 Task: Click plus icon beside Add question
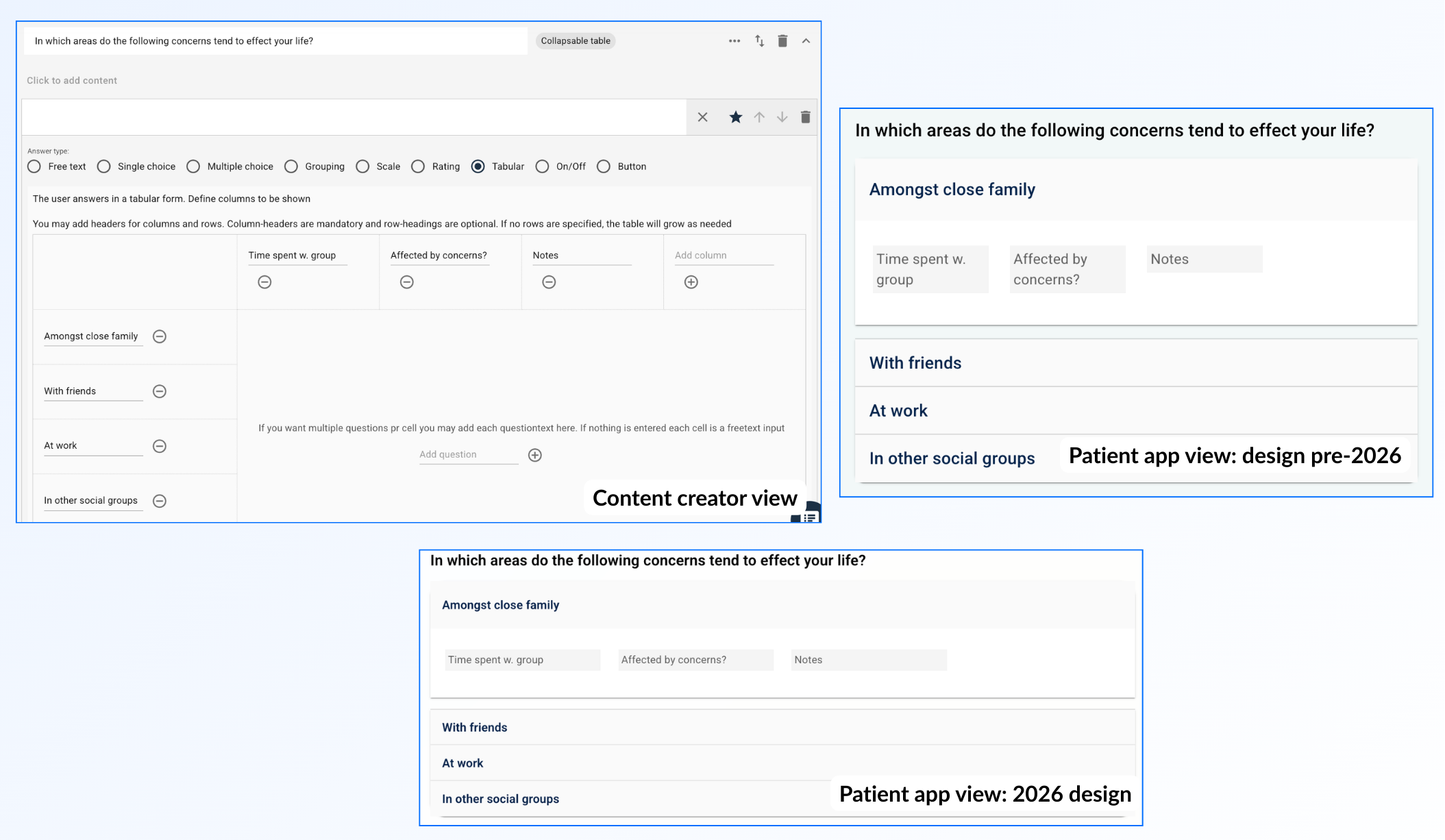coord(535,455)
